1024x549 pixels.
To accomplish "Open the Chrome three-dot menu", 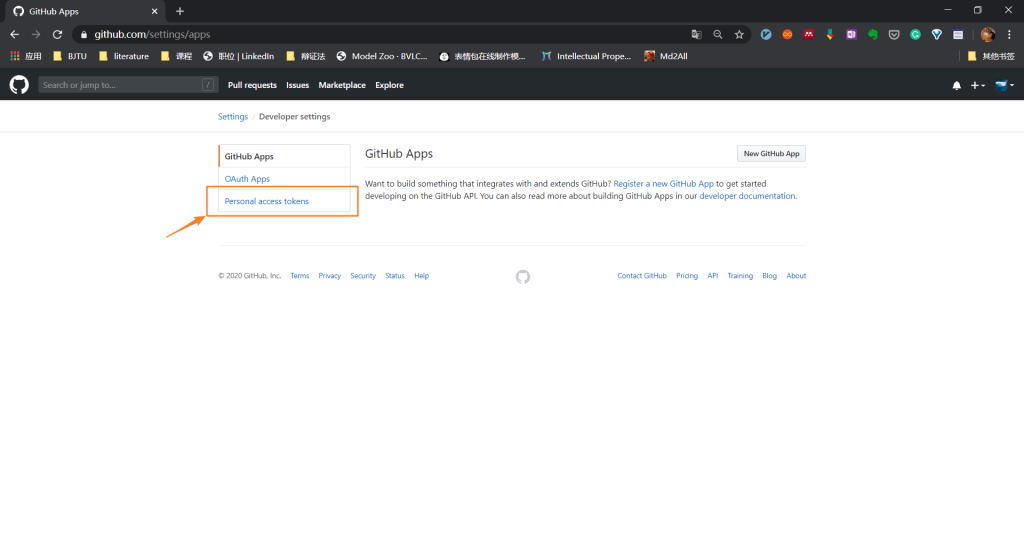I will pos(1010,35).
